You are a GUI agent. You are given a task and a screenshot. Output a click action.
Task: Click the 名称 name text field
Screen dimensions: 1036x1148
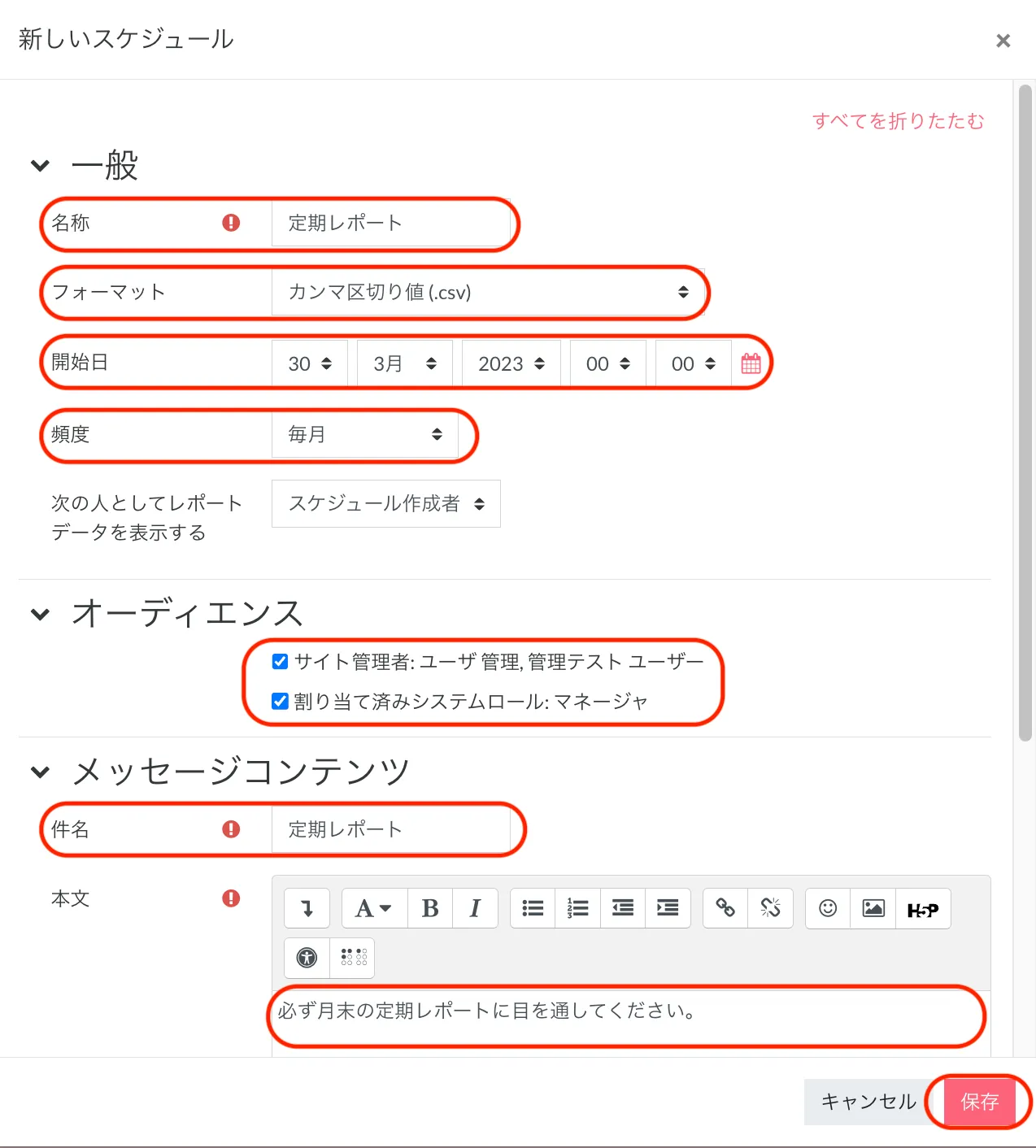coord(390,224)
